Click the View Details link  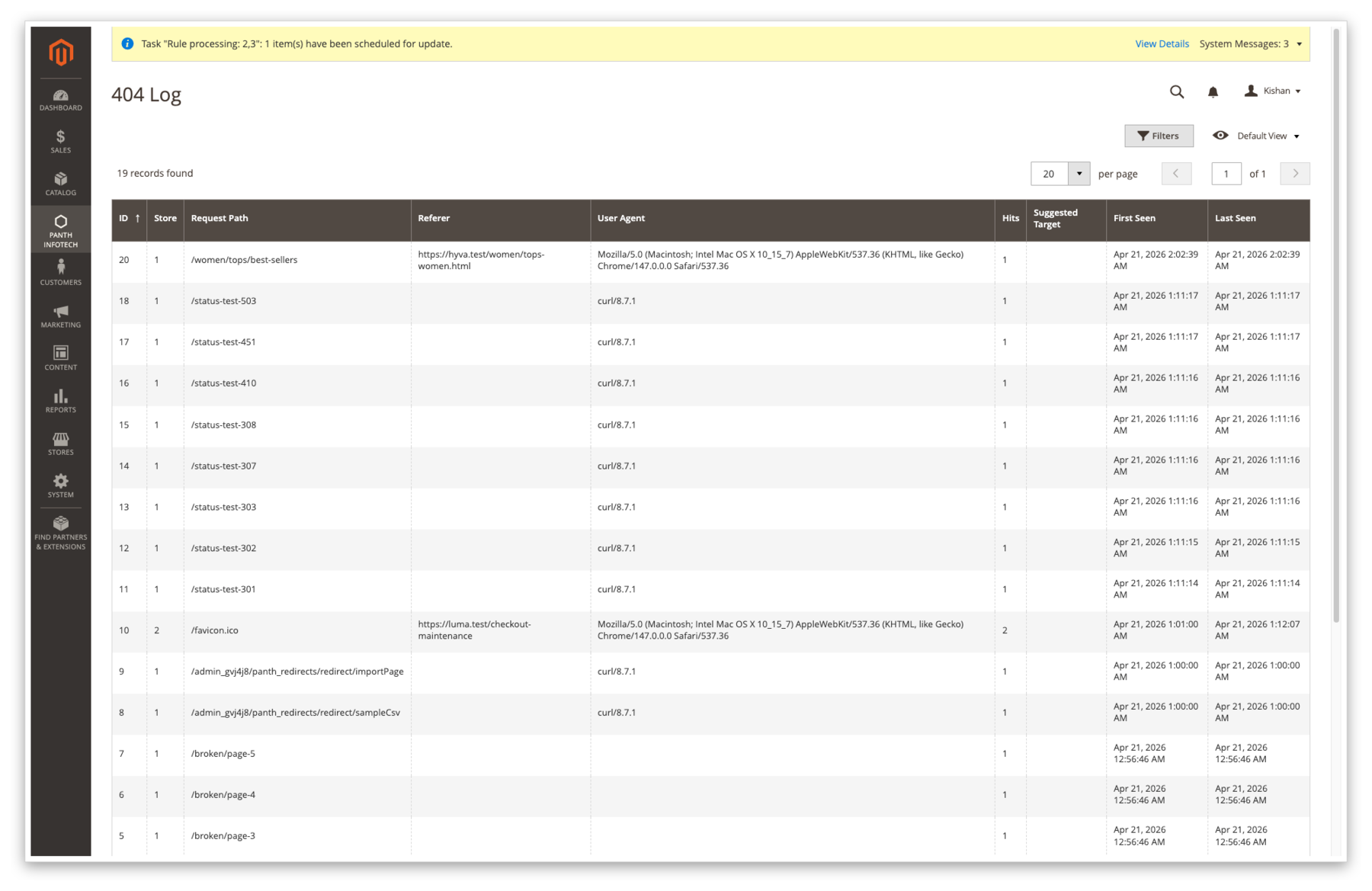(x=1162, y=44)
